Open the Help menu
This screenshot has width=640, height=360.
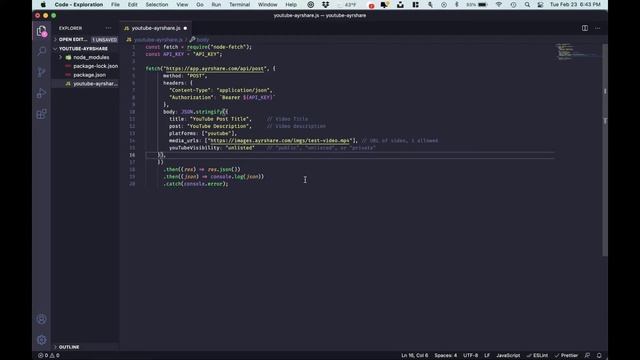coord(291,4)
